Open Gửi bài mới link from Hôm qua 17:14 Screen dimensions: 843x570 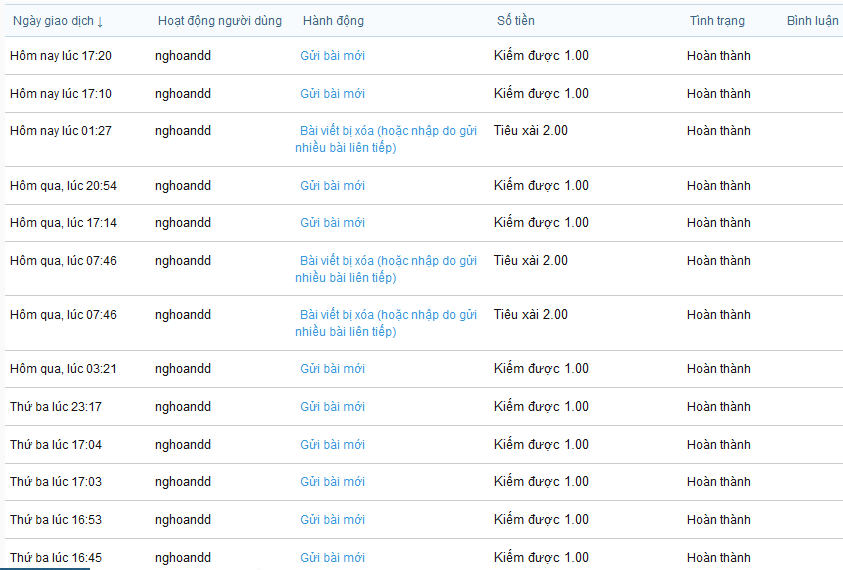[x=332, y=223]
